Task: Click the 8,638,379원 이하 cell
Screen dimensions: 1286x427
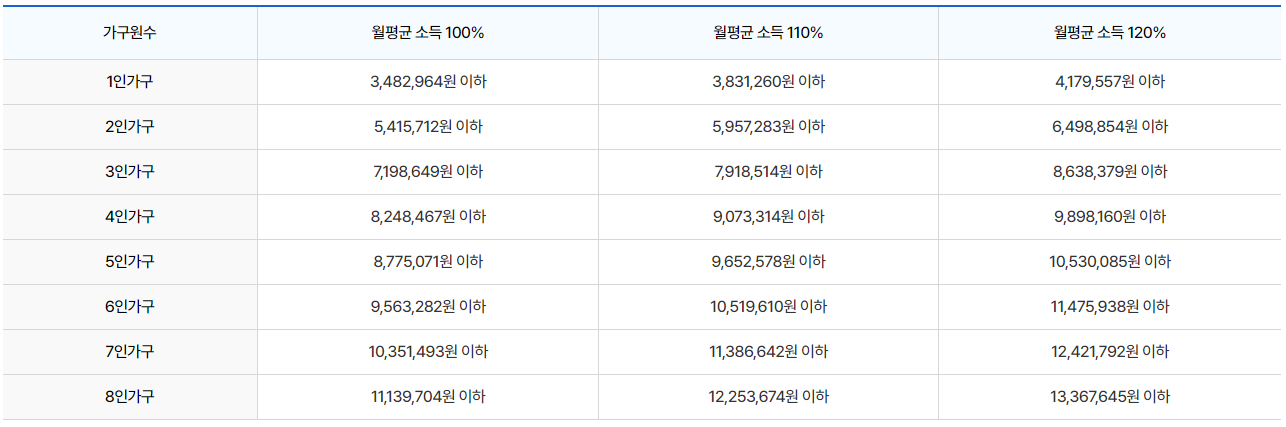Action: (x=1110, y=172)
